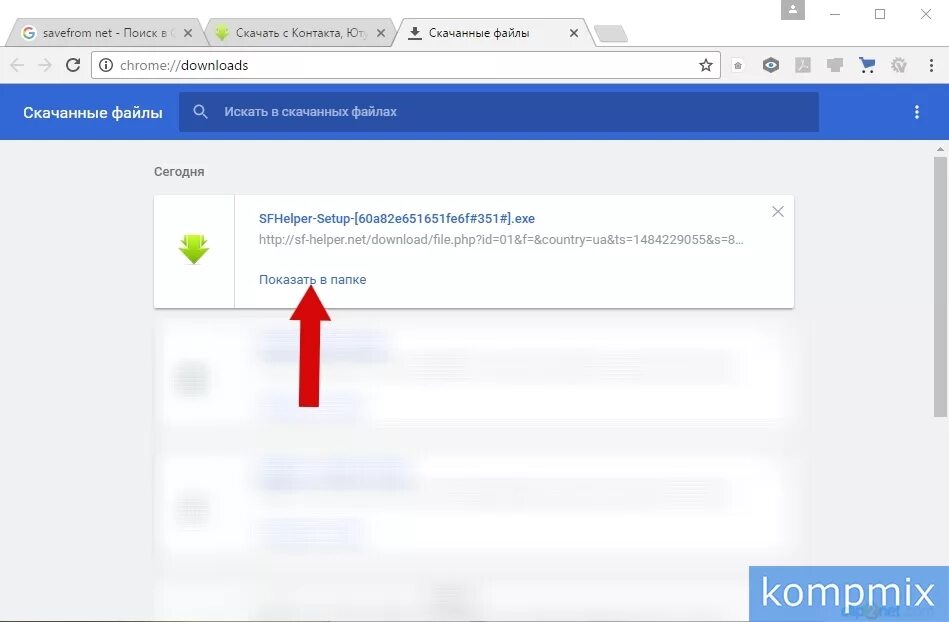The height and width of the screenshot is (622, 949).
Task: Maximize the Chrome window
Action: pos(880,14)
